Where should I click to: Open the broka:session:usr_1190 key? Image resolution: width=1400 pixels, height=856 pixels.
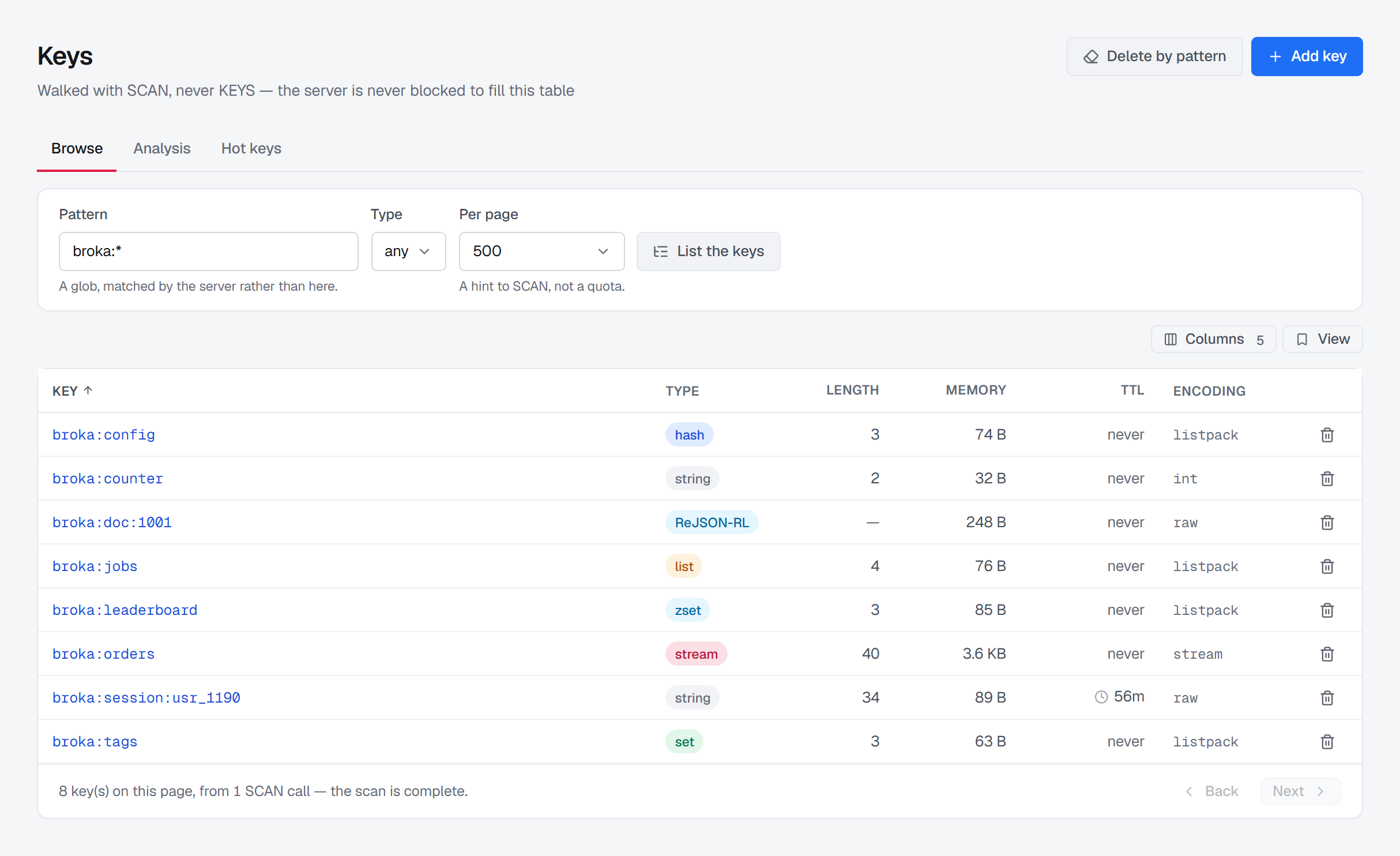pos(146,698)
